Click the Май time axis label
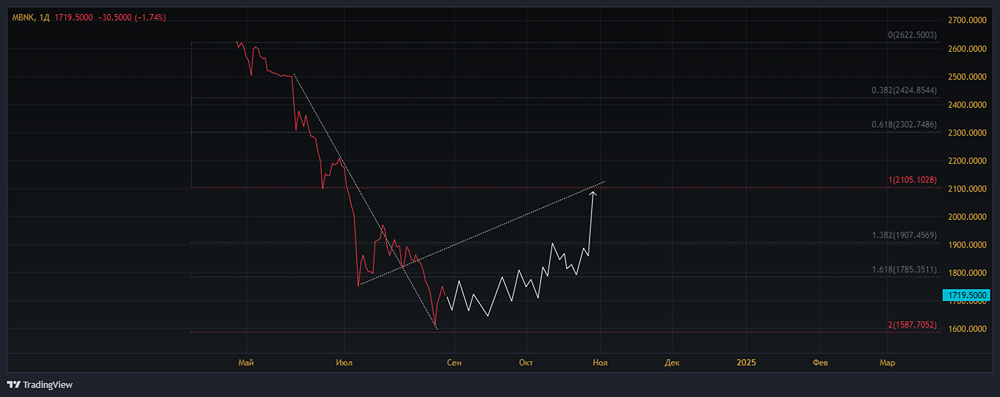This screenshot has width=1000, height=397. pyautogui.click(x=246, y=363)
